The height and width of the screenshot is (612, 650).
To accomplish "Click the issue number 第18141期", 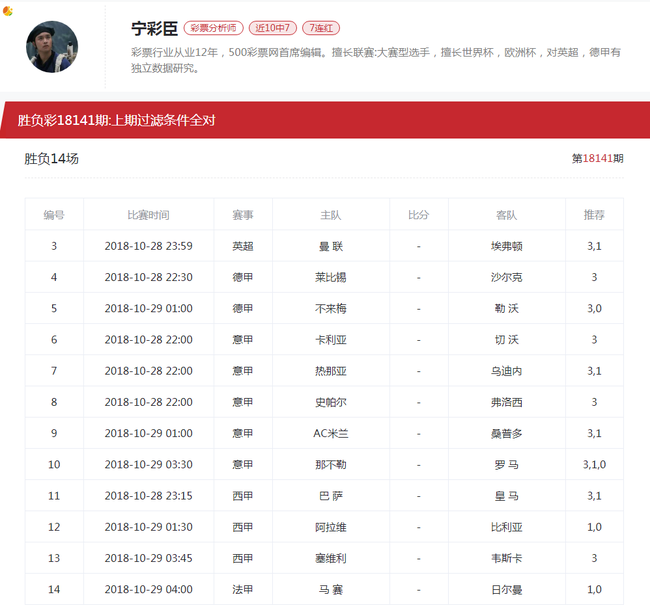I will click(x=597, y=158).
